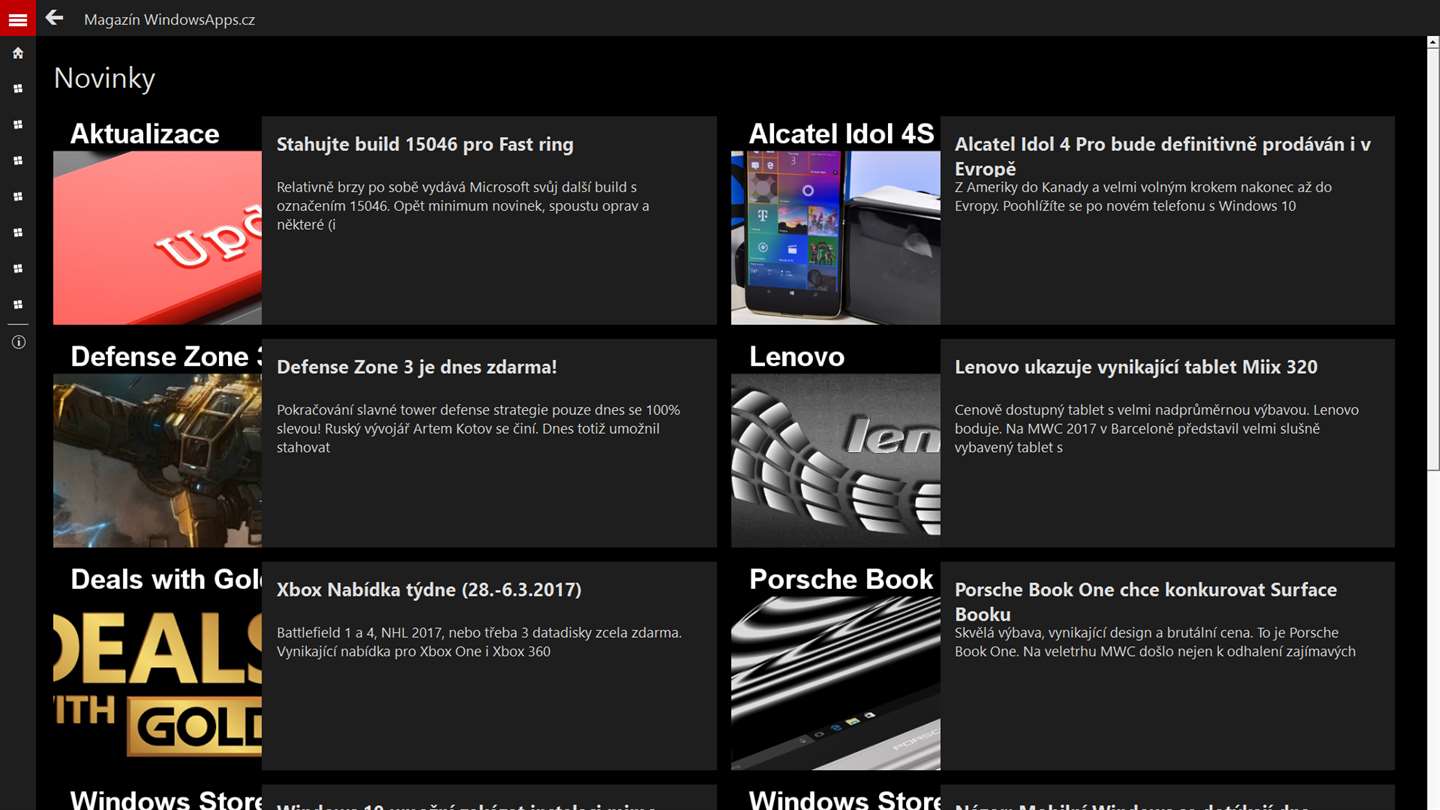
Task: Click description 'Skvělá výbava, vynikající design a brutální cena'
Action: tap(1155, 642)
